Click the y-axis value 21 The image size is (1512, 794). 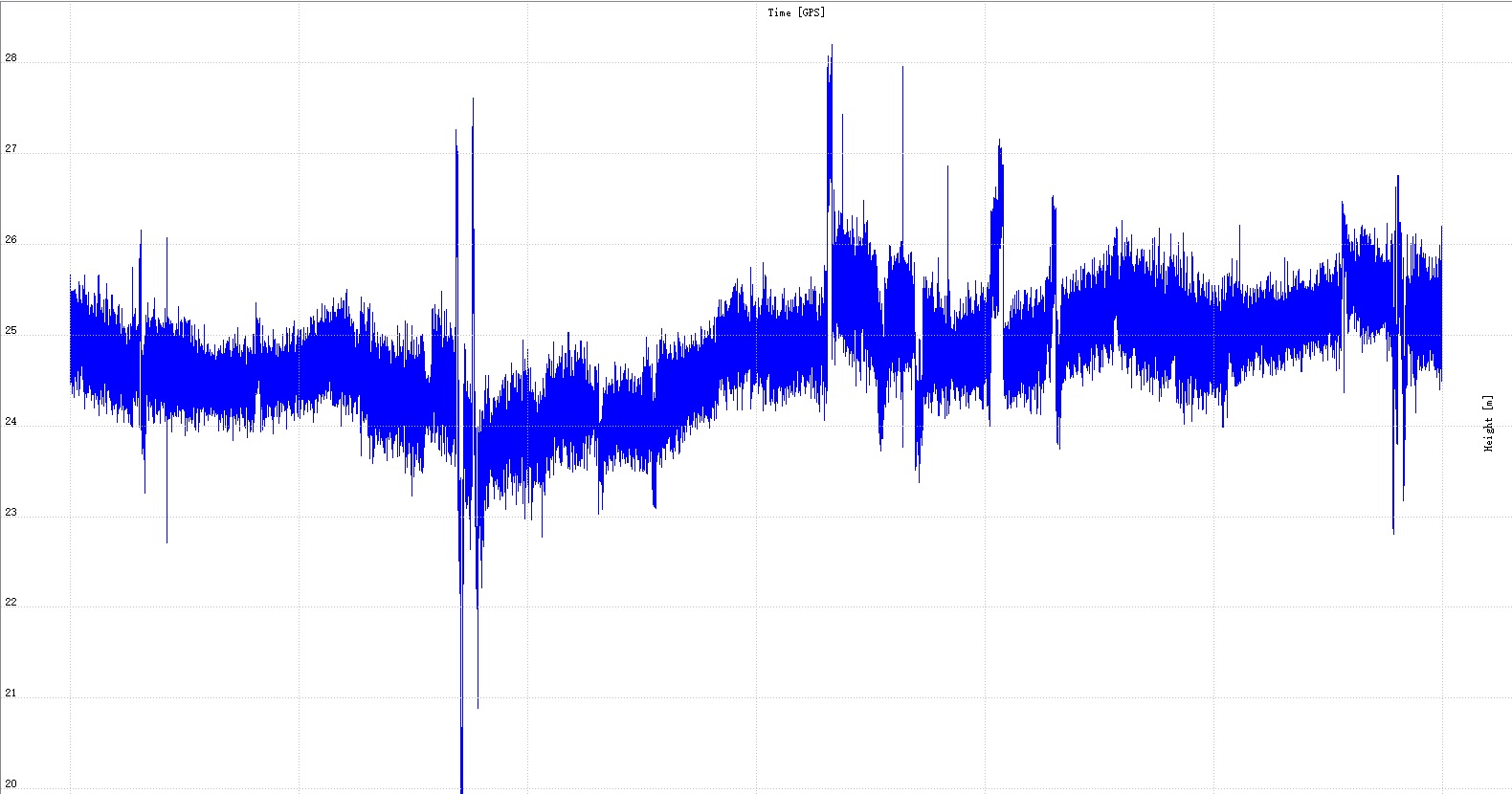(11, 694)
